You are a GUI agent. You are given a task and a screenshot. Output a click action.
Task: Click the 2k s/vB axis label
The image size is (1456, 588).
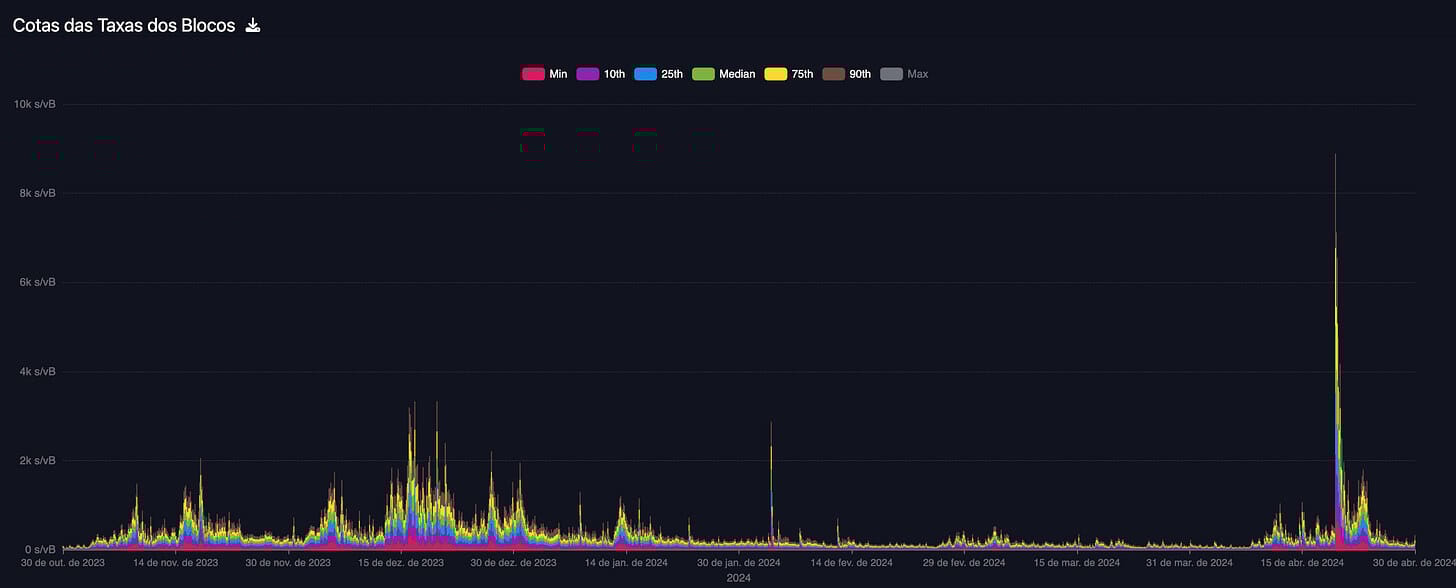(x=36, y=460)
